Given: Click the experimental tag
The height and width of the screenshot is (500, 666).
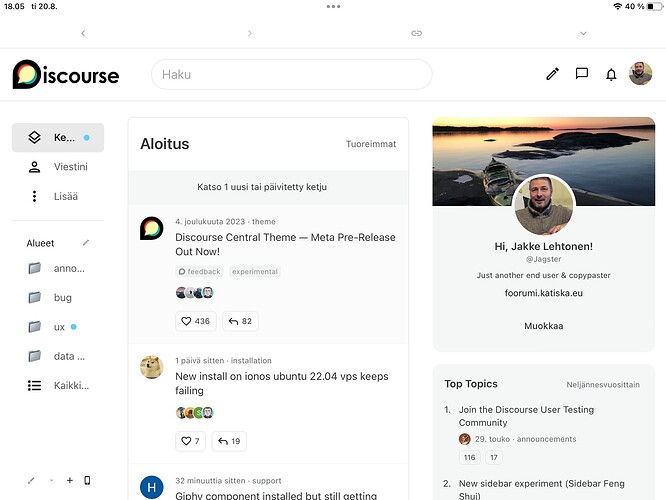Looking at the screenshot, I should pos(255,271).
